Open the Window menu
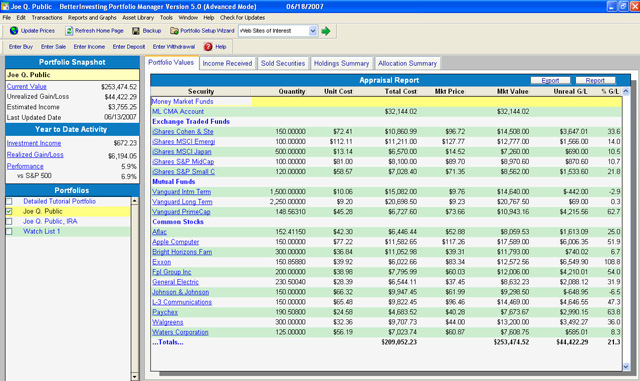 188,18
